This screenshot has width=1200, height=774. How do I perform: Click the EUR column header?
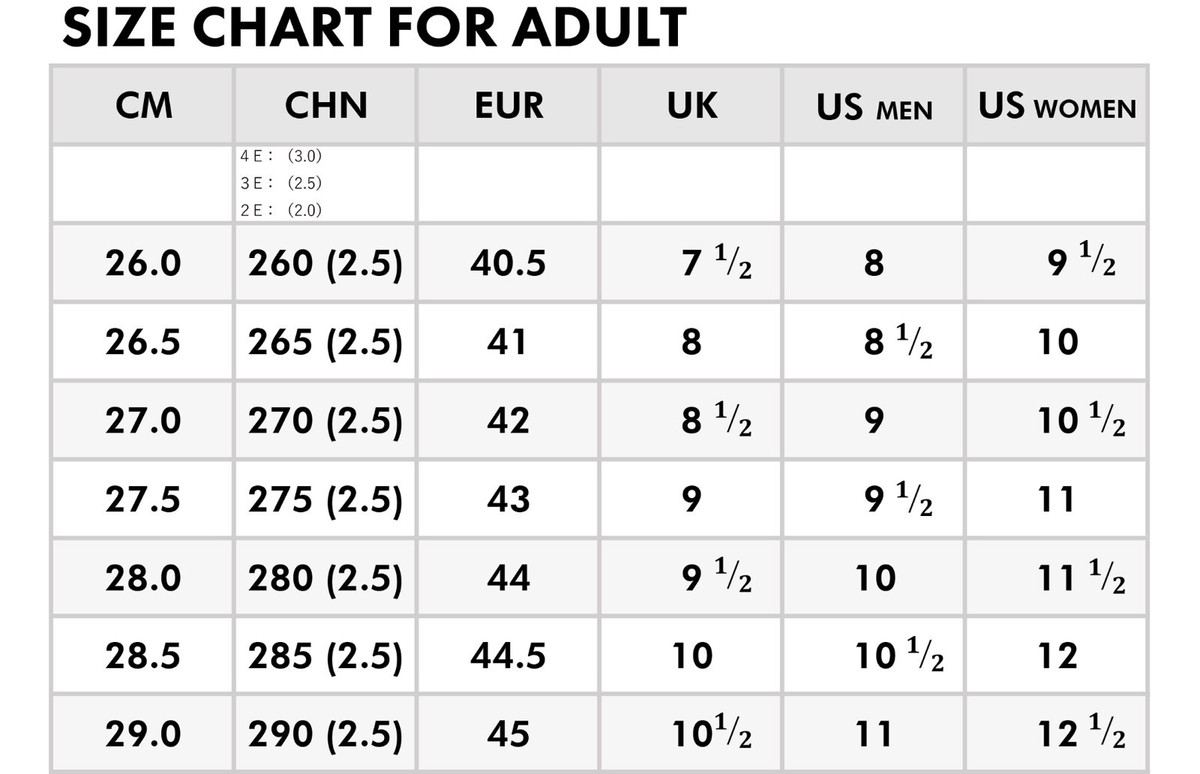508,105
